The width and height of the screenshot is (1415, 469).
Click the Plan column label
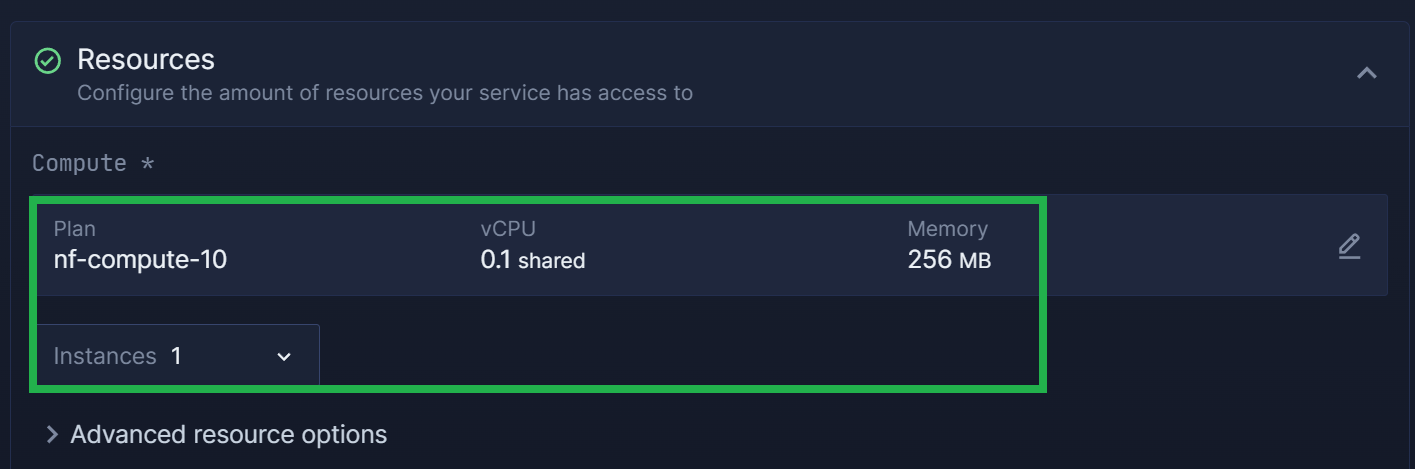click(75, 229)
